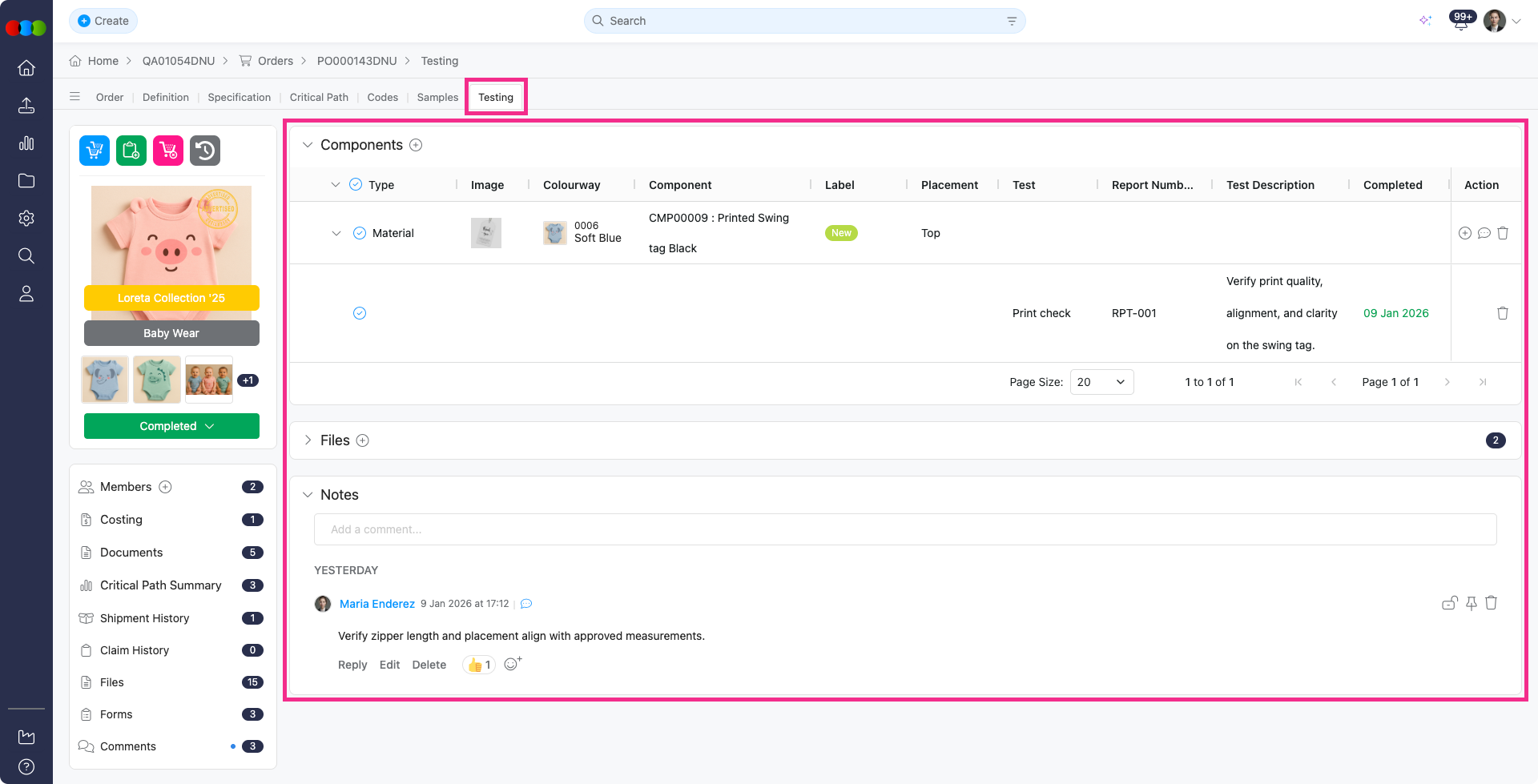Toggle select-all circle in Type header
Viewport: 1538px width, 784px height.
point(356,185)
